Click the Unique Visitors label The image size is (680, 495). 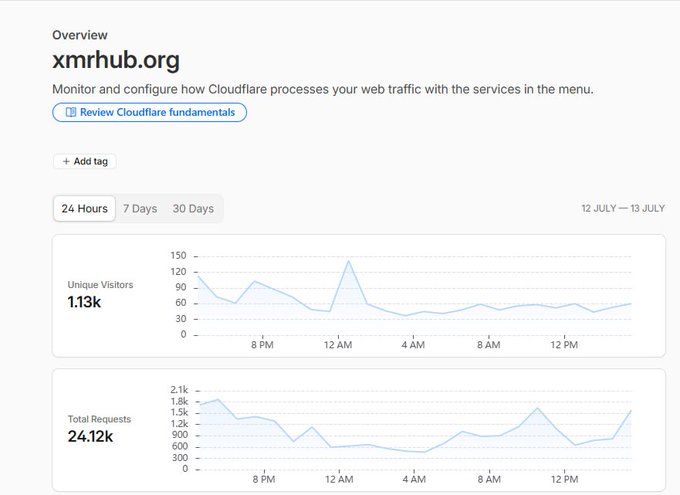(x=100, y=285)
